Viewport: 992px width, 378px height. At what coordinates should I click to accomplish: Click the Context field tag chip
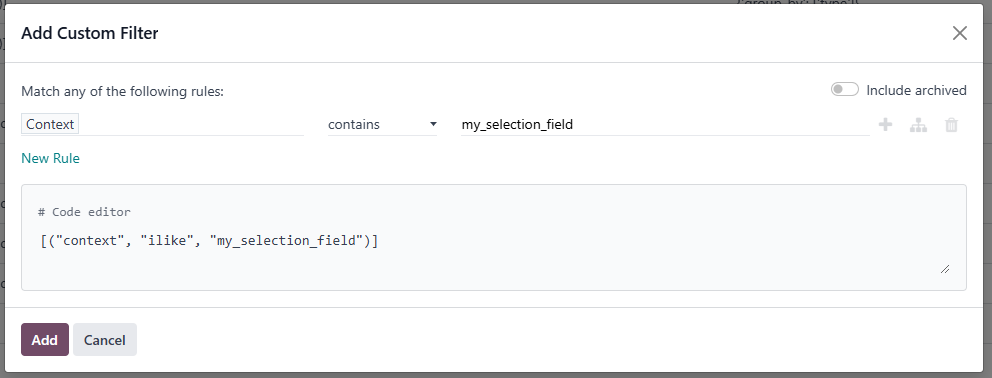(x=50, y=125)
